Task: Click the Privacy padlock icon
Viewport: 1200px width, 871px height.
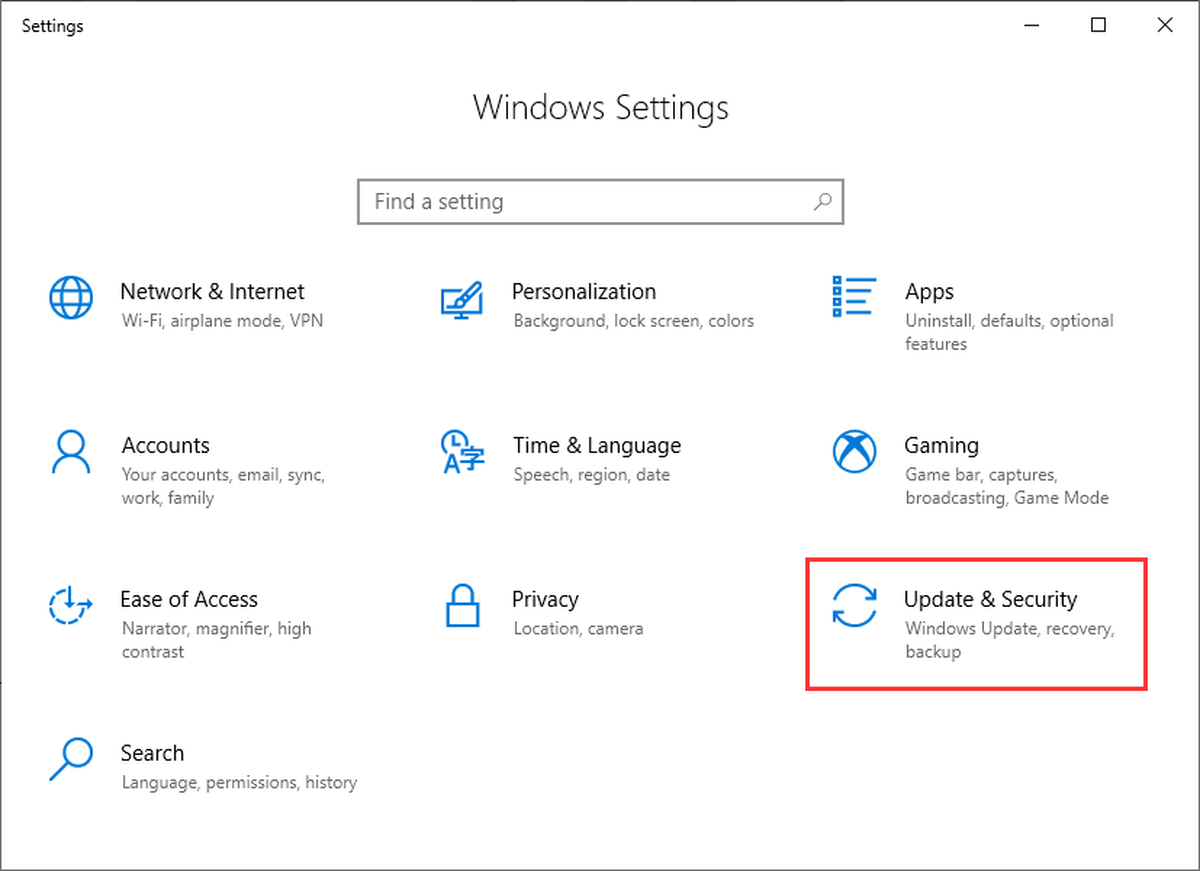Action: point(462,605)
